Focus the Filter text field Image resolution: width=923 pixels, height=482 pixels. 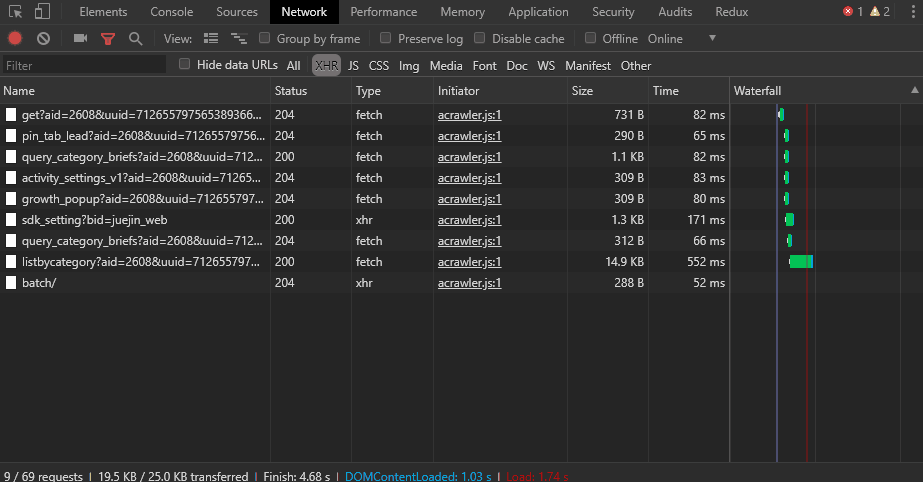tap(84, 65)
